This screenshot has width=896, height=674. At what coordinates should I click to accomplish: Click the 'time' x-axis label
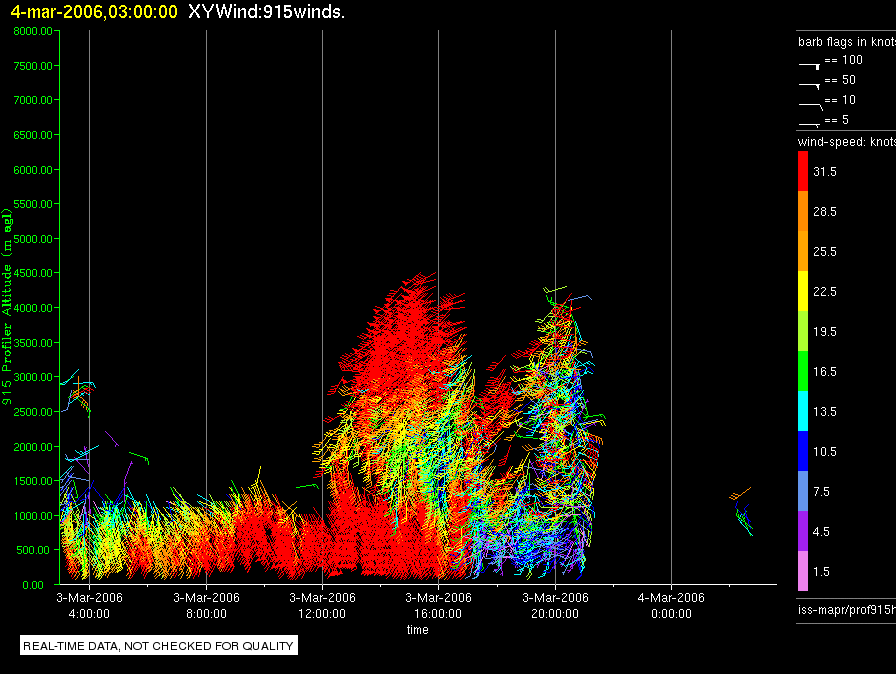point(418,629)
